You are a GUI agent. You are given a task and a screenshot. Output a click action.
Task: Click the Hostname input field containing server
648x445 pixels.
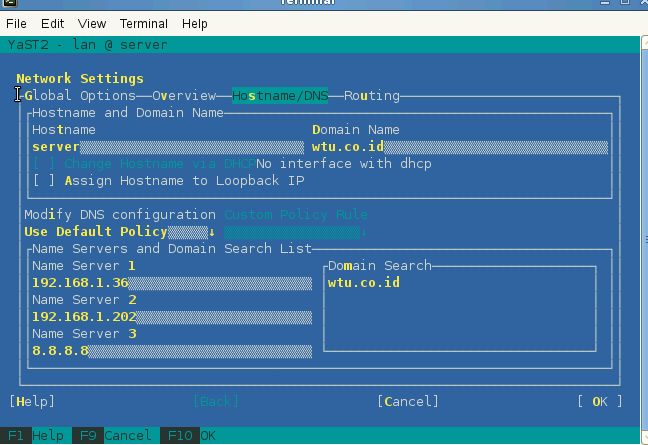[168, 147]
